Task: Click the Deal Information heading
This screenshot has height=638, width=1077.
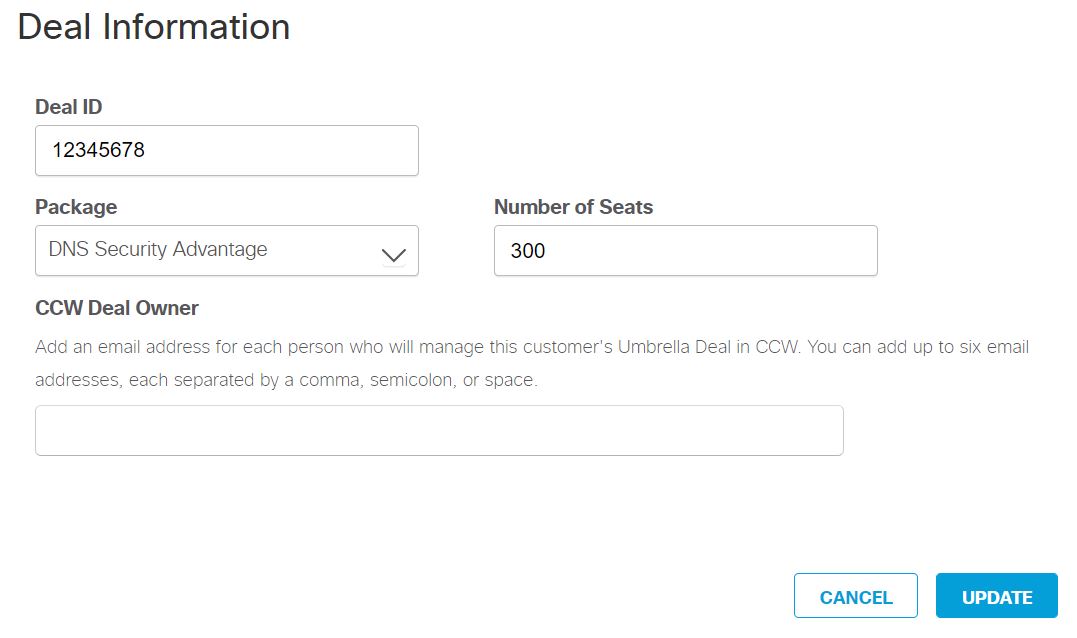Action: point(154,27)
